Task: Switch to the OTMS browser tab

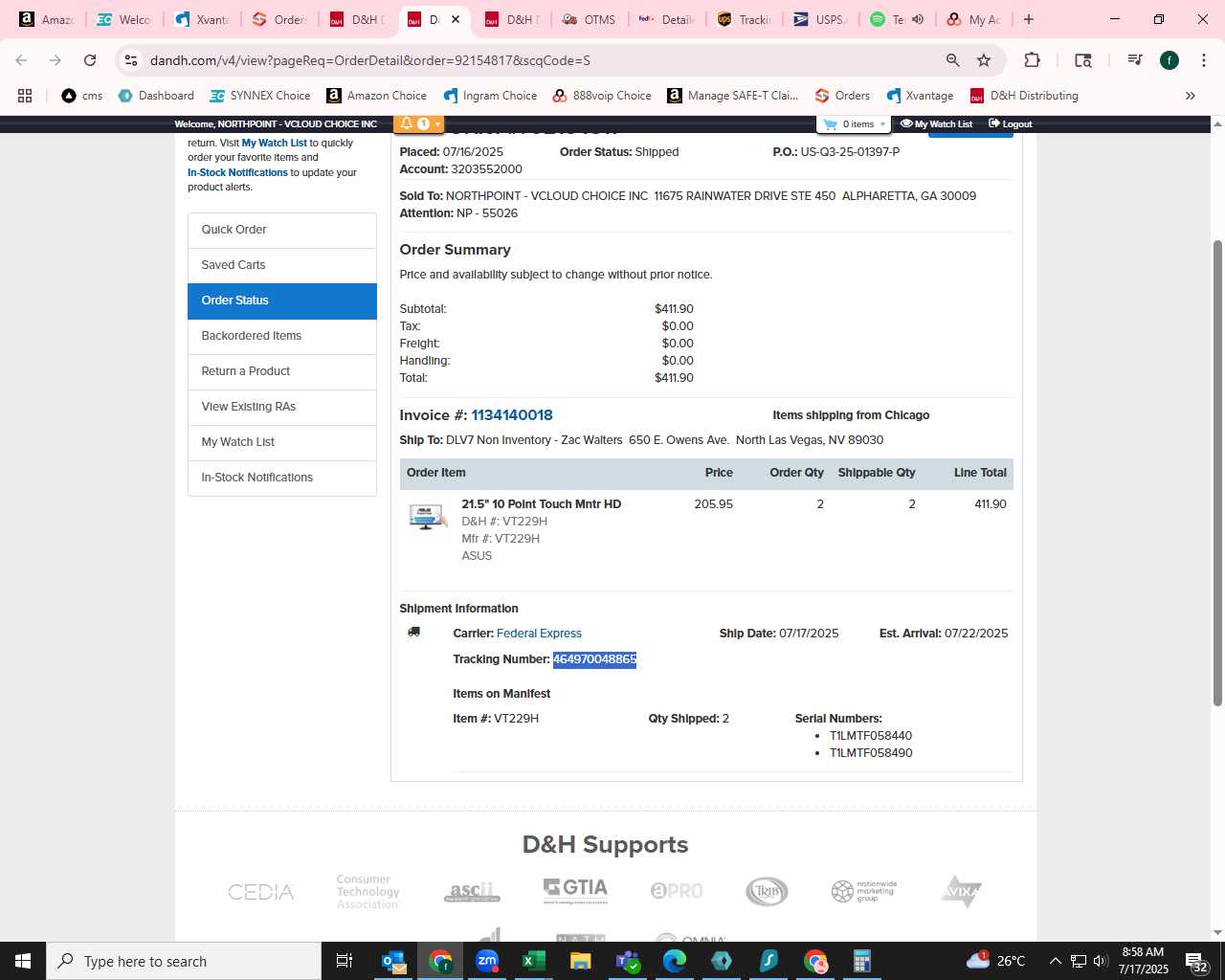Action: coord(590,19)
